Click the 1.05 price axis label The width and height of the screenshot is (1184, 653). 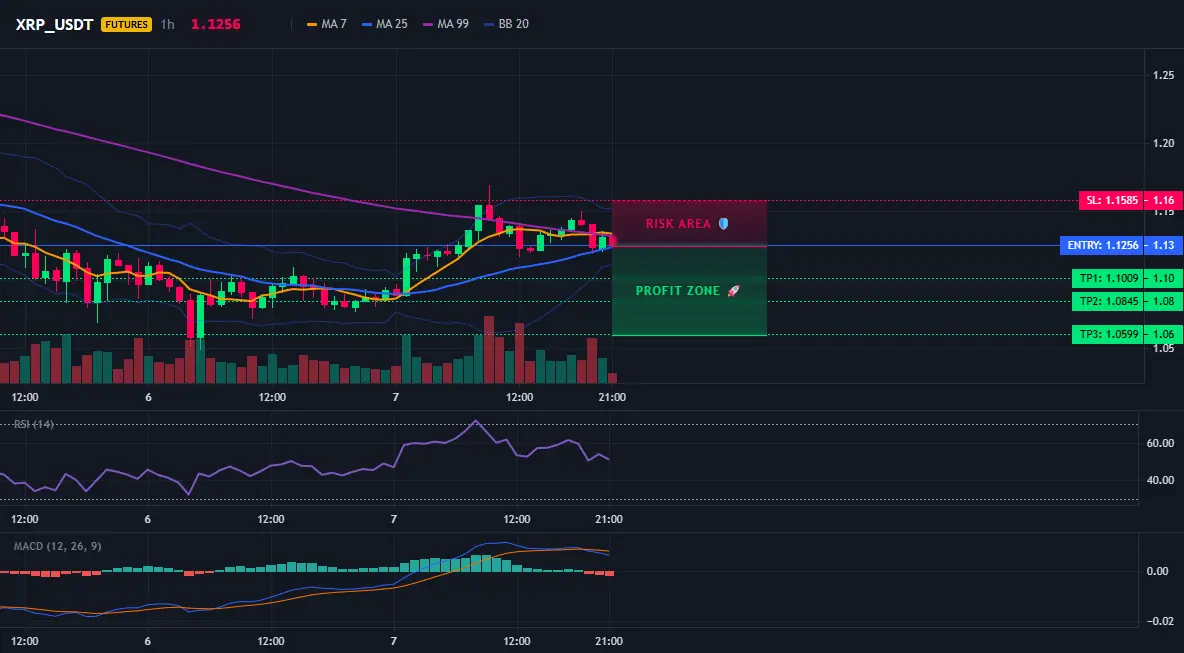point(1164,348)
